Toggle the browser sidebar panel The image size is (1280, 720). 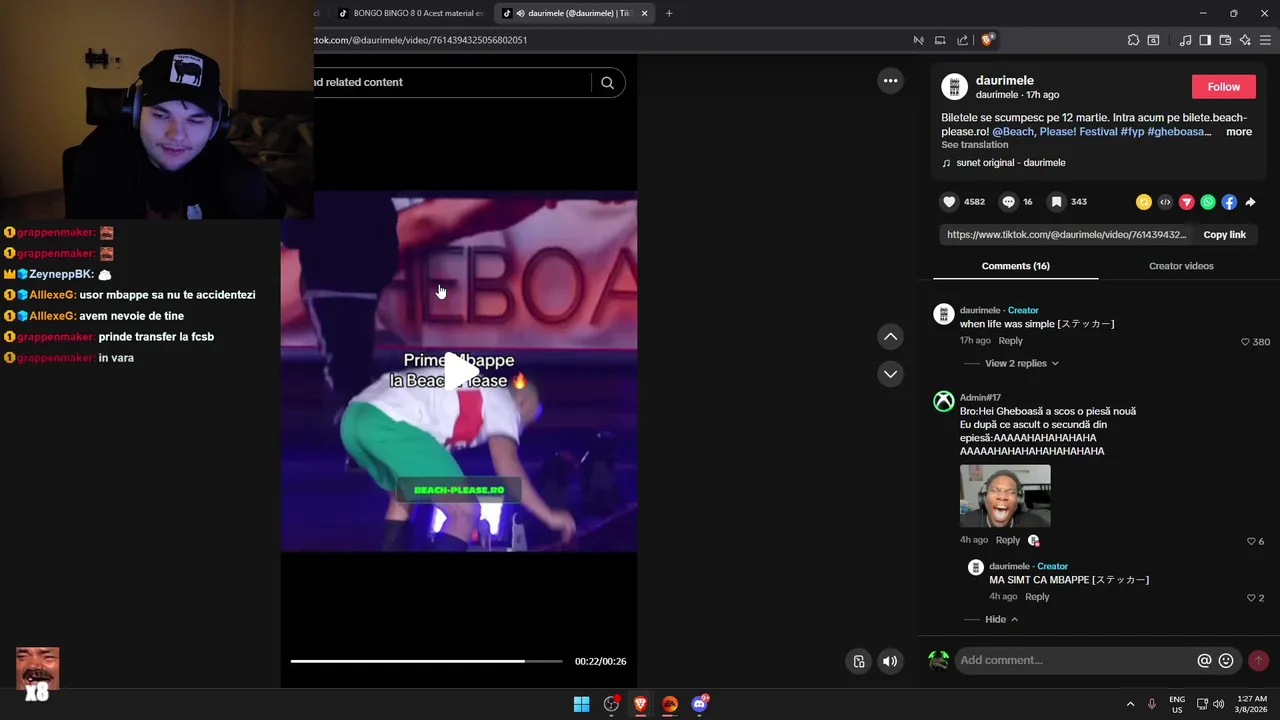click(x=1205, y=40)
